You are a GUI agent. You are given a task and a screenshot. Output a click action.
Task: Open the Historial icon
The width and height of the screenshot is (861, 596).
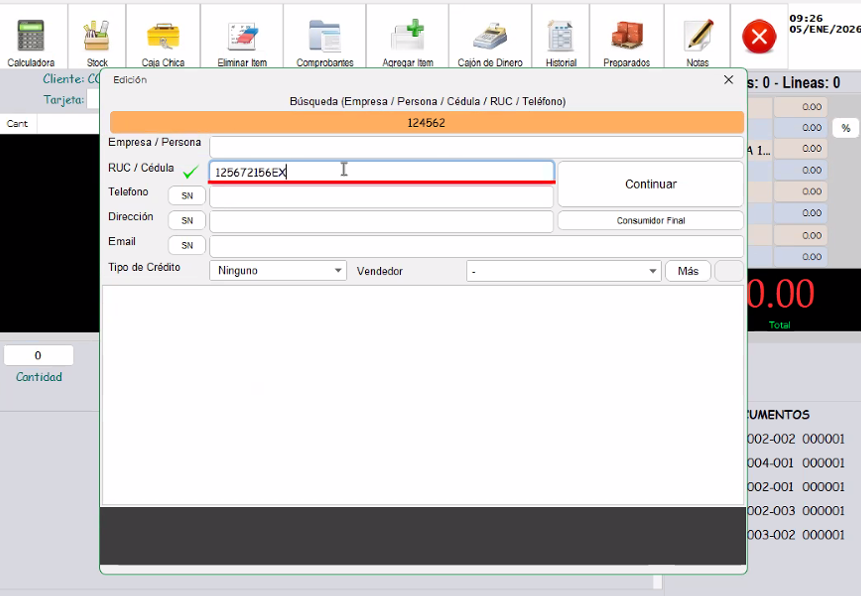[561, 37]
